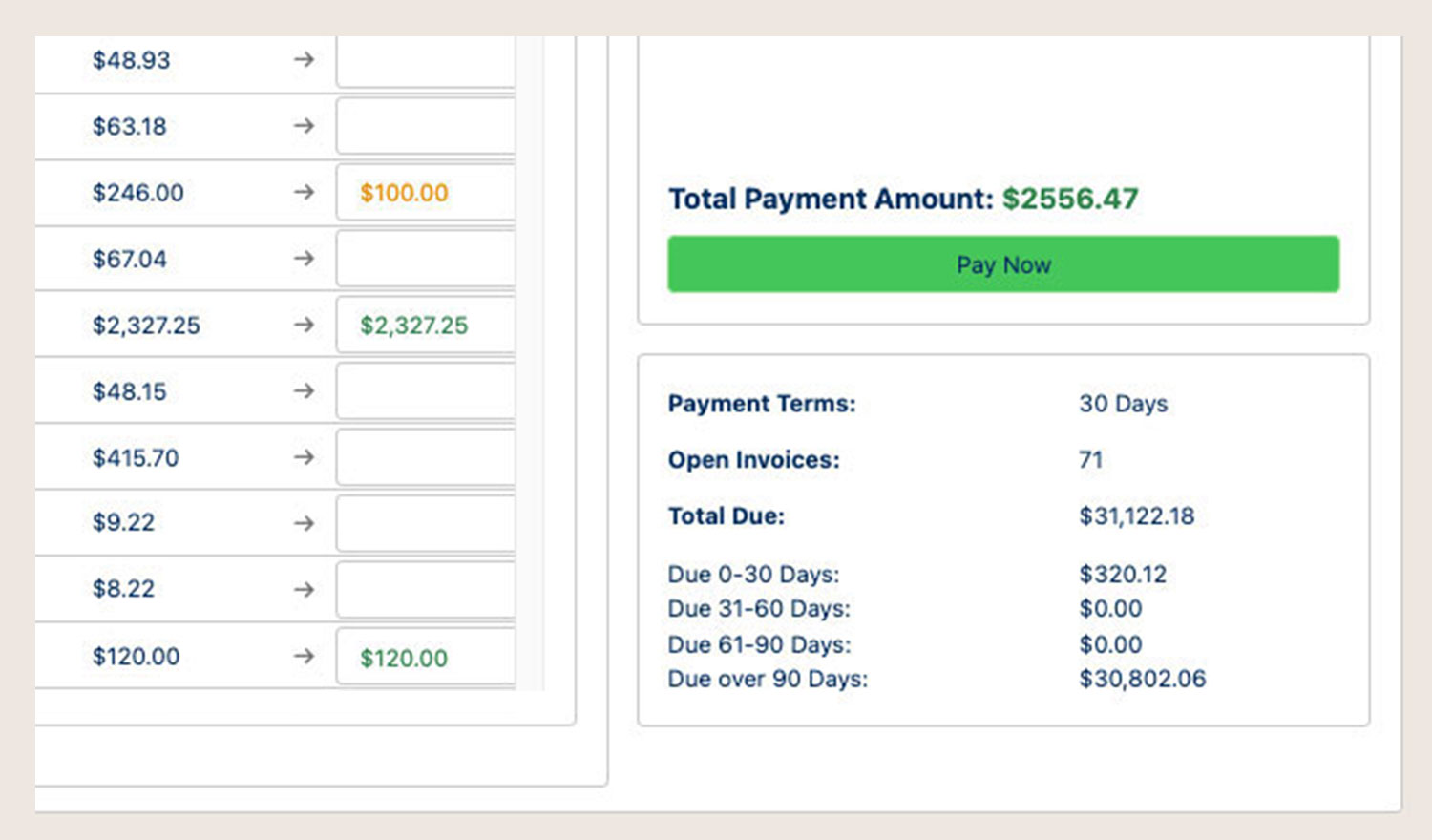Click the arrow next to $2,327.25 balance
This screenshot has width=1432, height=840.
[304, 325]
